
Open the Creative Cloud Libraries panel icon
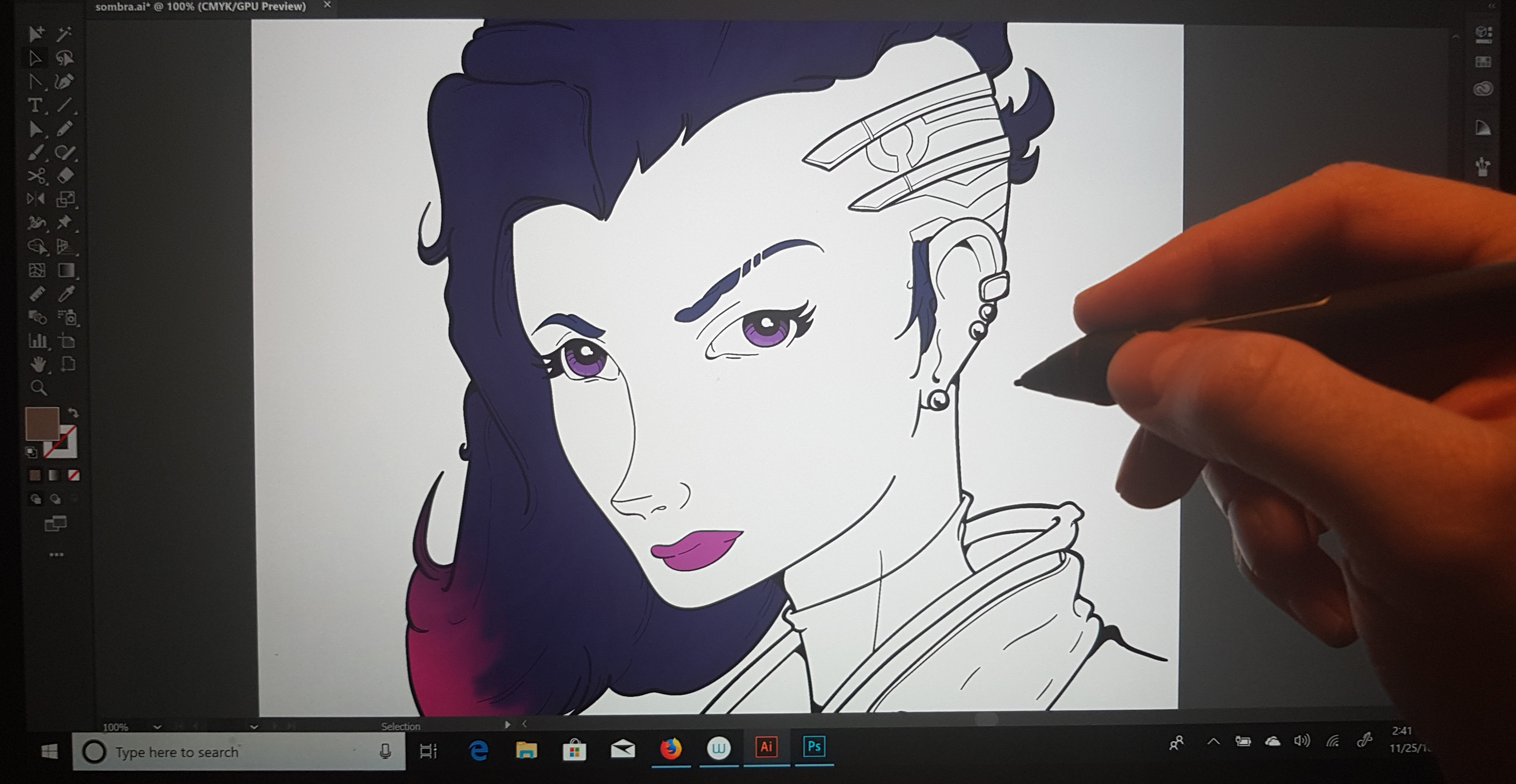coord(1483,90)
